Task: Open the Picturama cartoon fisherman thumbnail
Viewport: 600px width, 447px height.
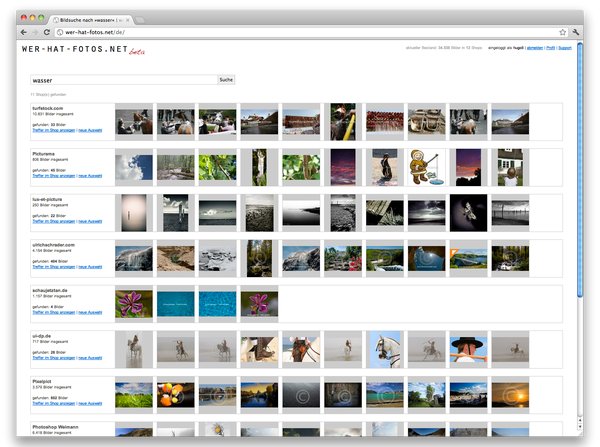Action: [427, 167]
